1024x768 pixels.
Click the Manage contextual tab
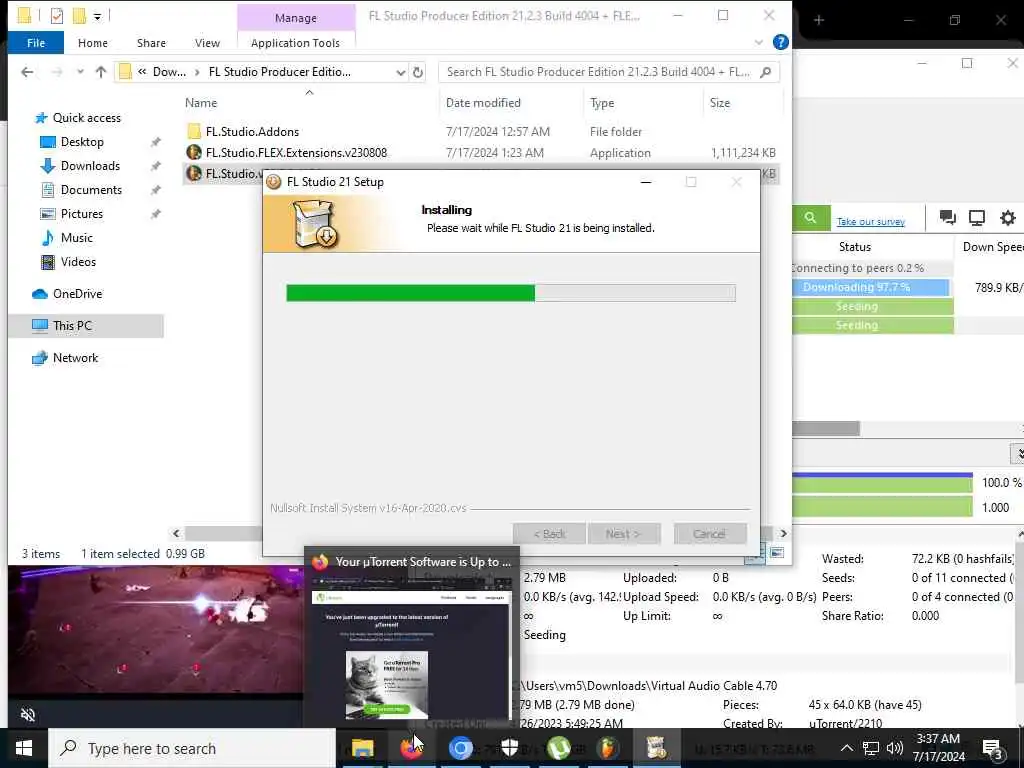(x=296, y=18)
